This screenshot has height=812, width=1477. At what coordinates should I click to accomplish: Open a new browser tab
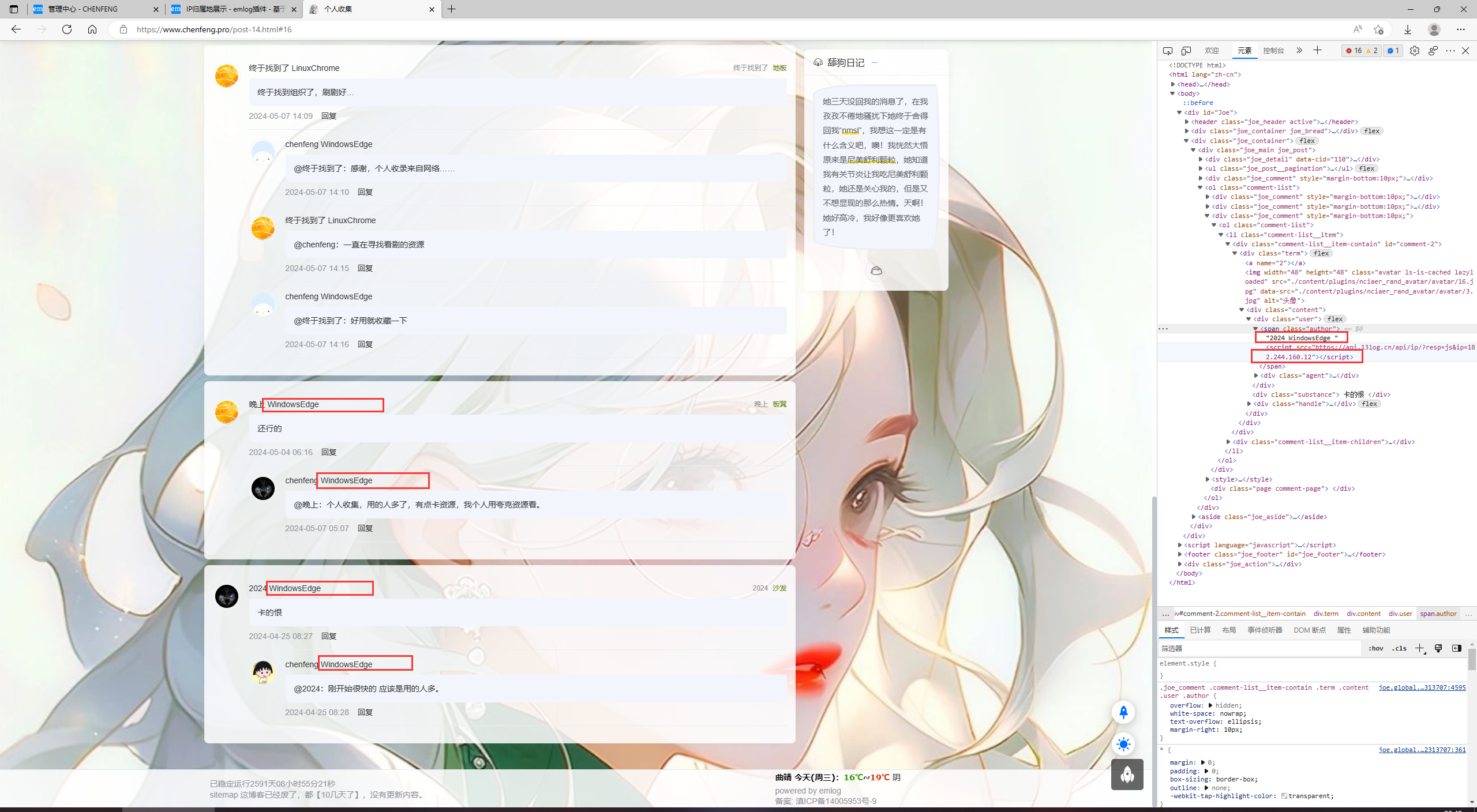[x=452, y=9]
